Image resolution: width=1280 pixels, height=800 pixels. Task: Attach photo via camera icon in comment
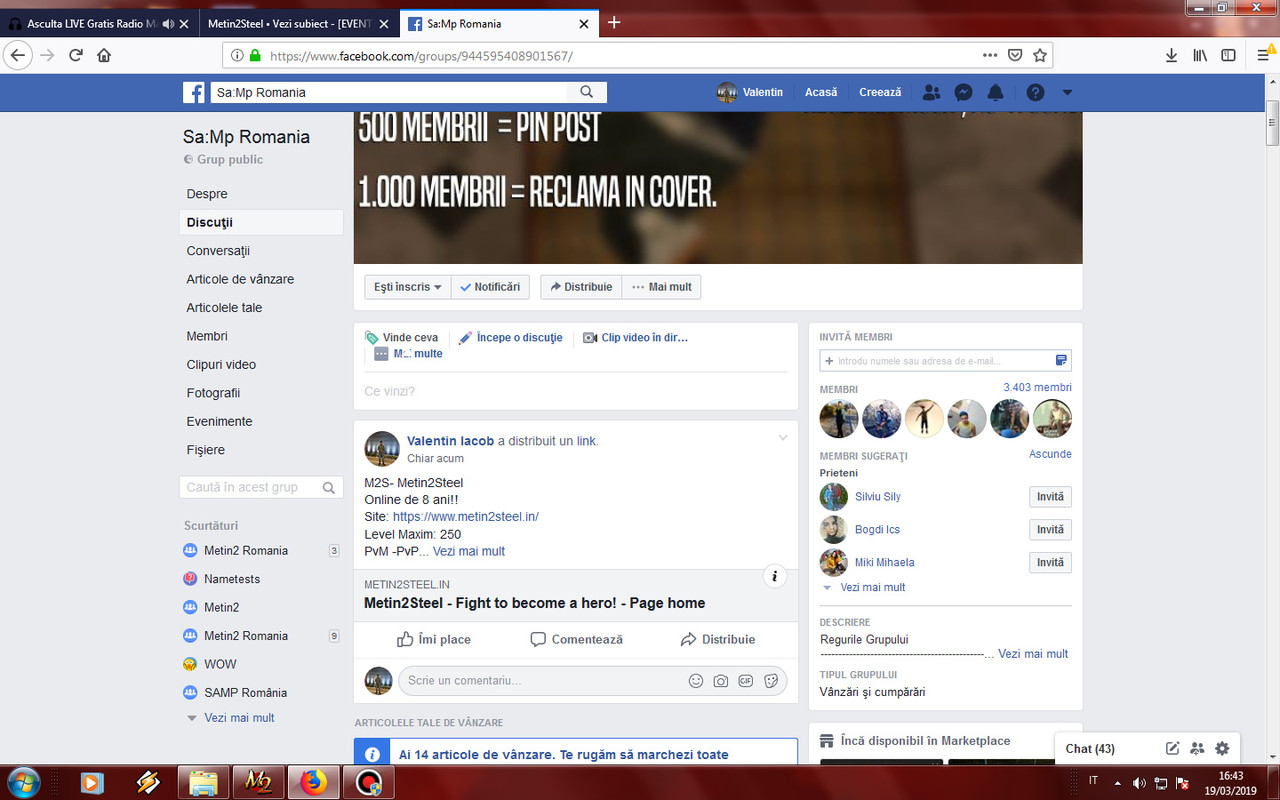tap(721, 681)
